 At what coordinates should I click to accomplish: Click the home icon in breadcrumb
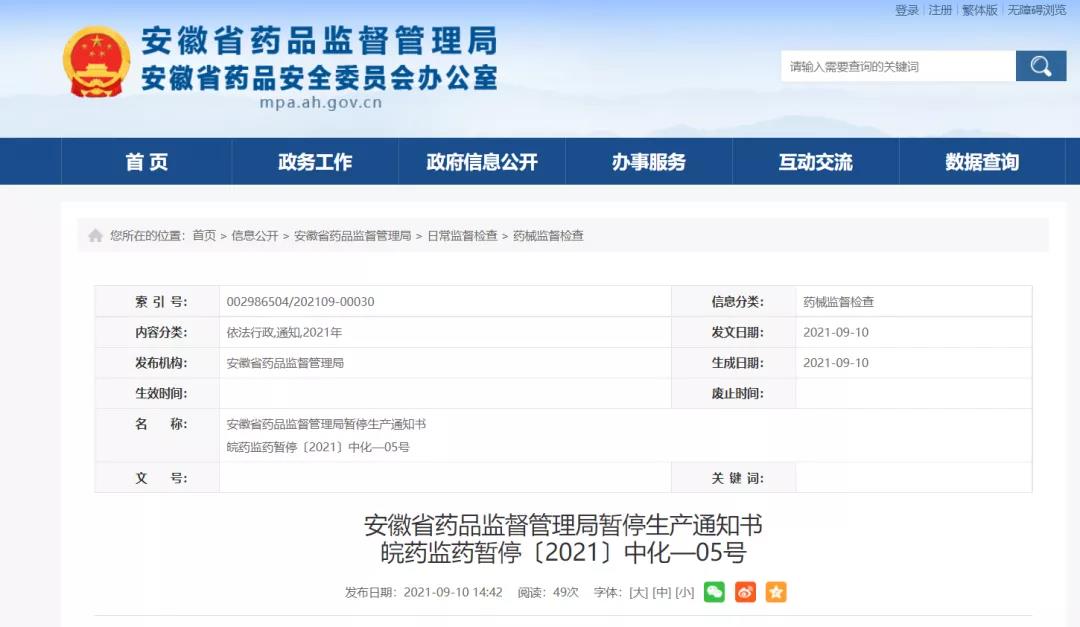(96, 236)
